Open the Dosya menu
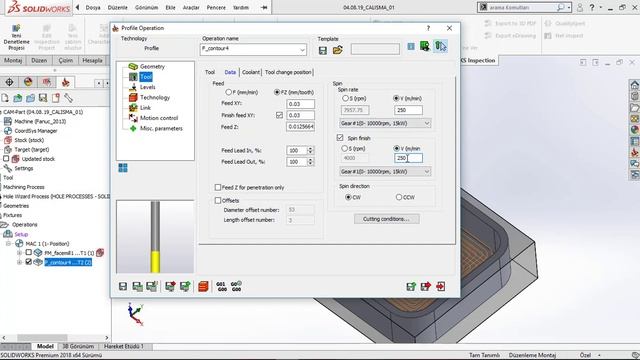640x360 pixels. (x=93, y=7)
